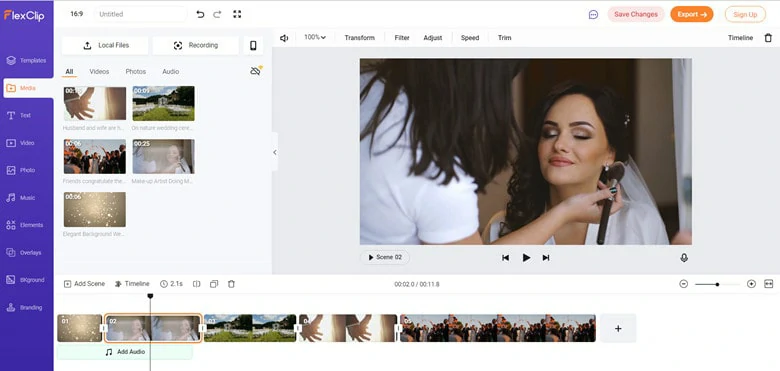Viewport: 780px width, 371px height.
Task: Add a new scene with plus button
Action: 618,328
